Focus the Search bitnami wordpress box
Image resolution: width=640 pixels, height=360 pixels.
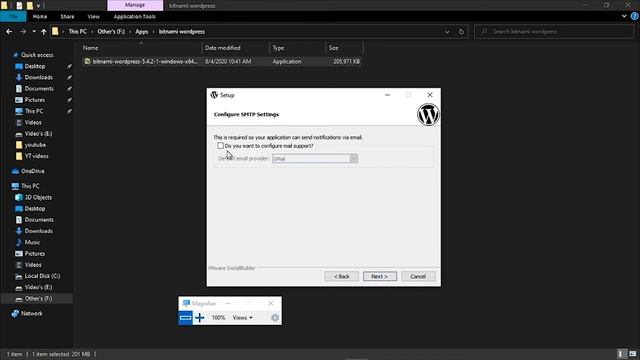click(x=554, y=31)
